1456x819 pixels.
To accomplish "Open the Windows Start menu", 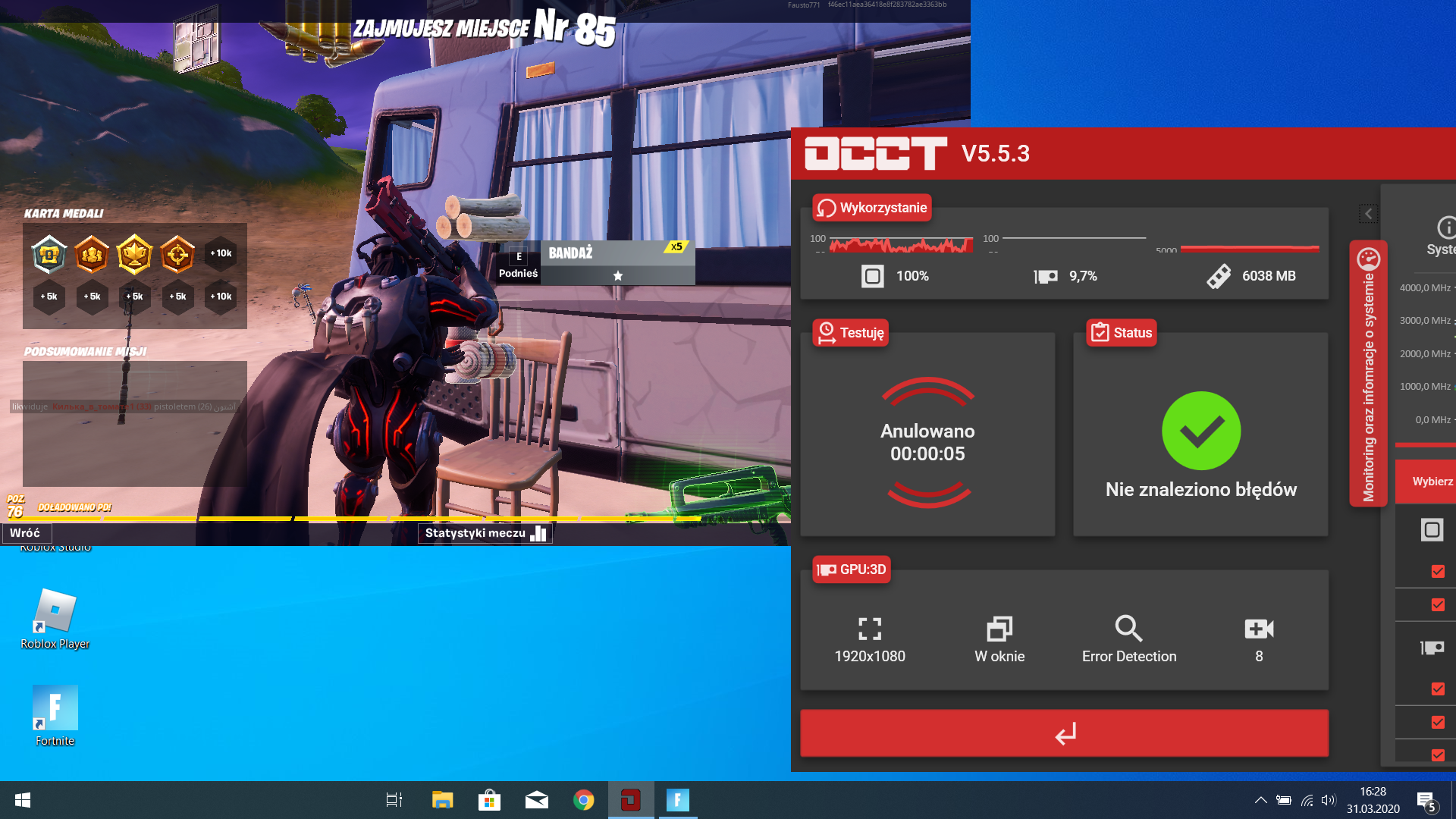I will tap(23, 800).
